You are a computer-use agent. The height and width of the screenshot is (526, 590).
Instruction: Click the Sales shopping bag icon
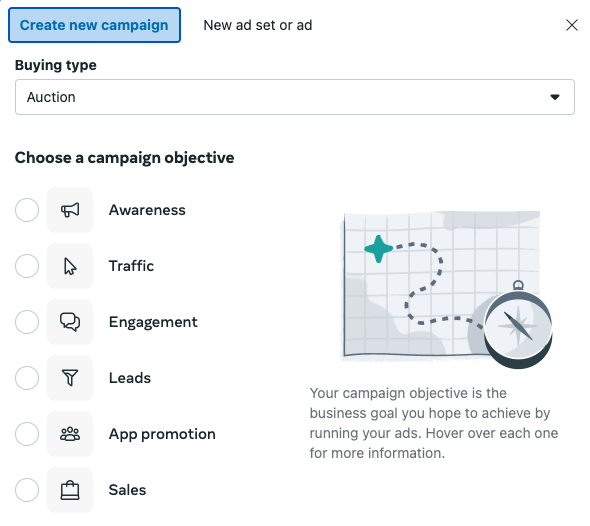(70, 490)
